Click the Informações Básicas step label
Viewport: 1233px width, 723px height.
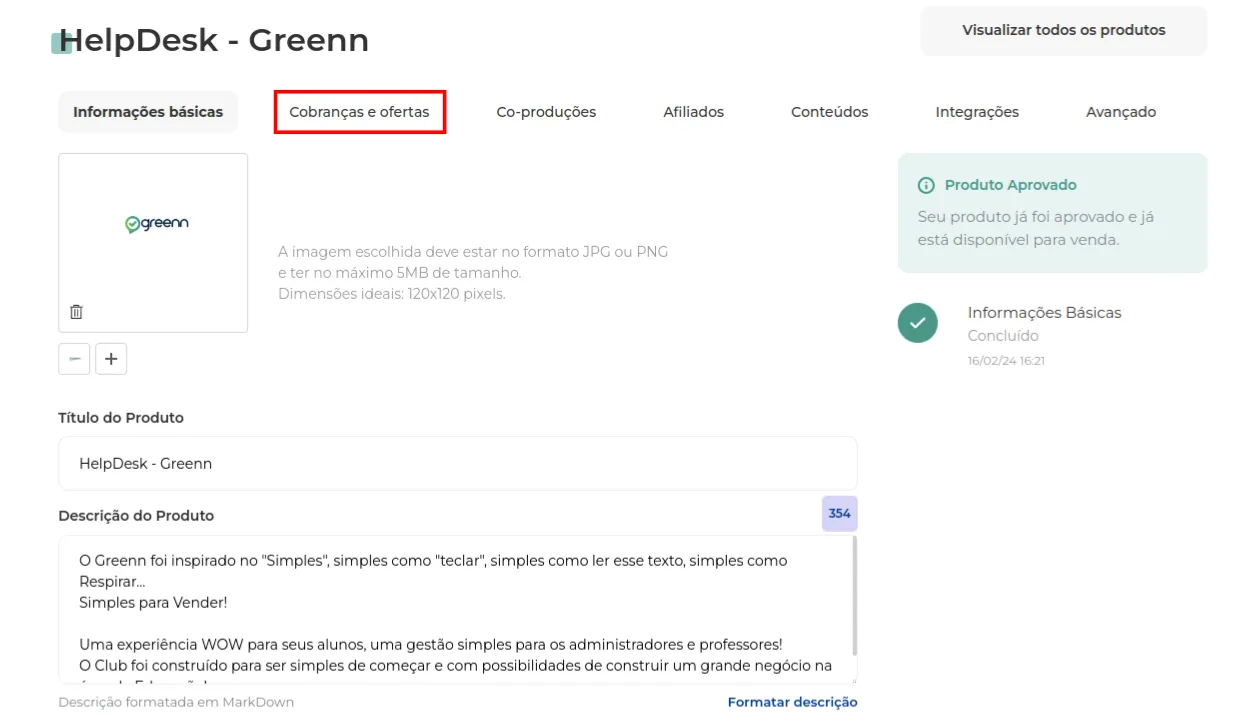coord(1044,313)
